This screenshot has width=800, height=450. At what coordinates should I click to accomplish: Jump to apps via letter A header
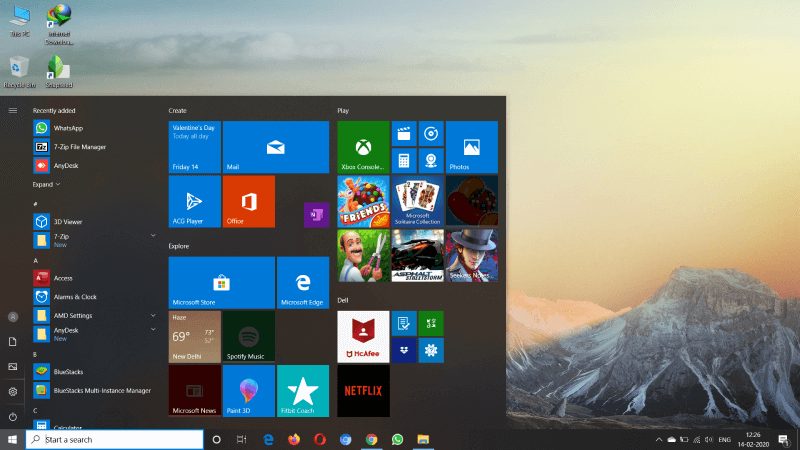click(x=36, y=260)
